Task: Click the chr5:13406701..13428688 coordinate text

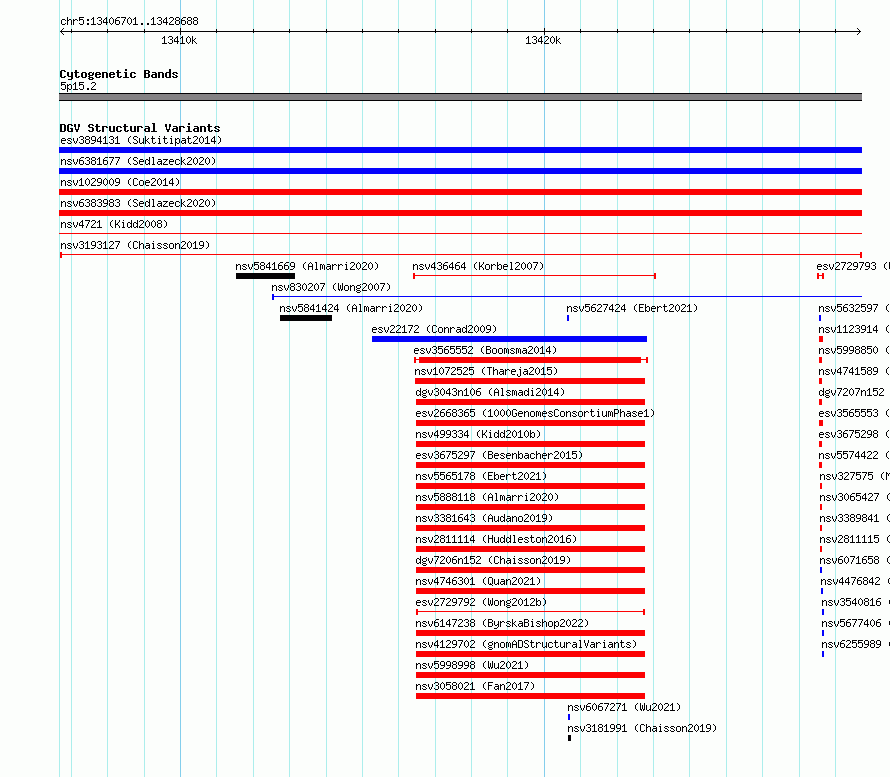Action: click(129, 22)
